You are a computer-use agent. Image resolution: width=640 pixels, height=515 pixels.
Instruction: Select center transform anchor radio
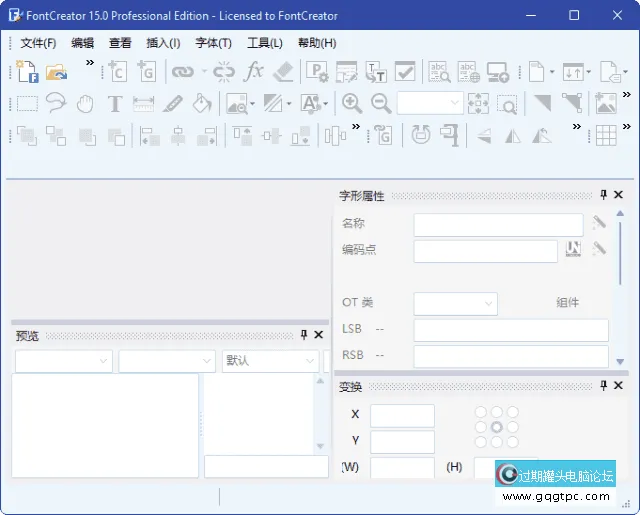497,427
